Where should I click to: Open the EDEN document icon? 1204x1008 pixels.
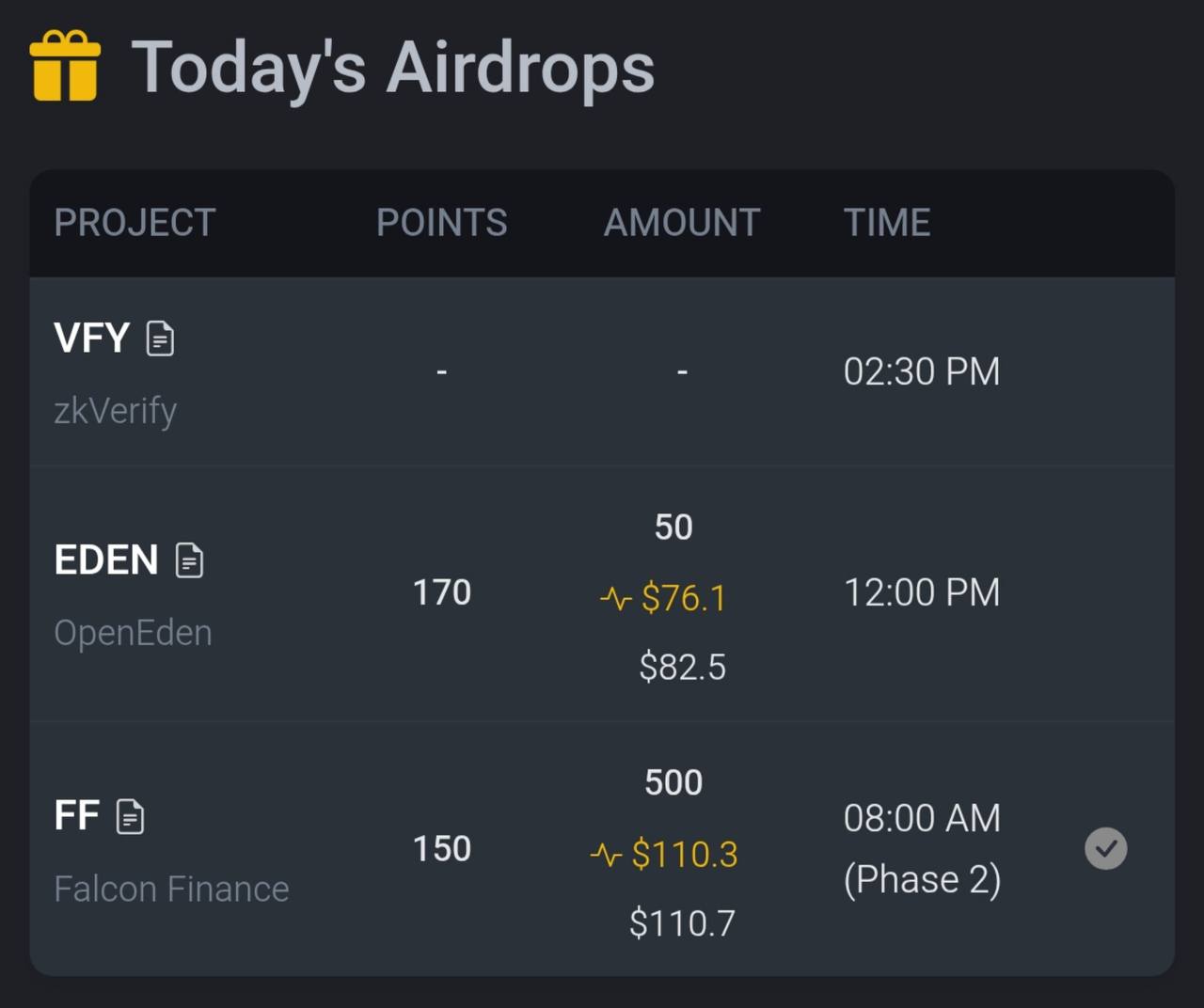[189, 560]
